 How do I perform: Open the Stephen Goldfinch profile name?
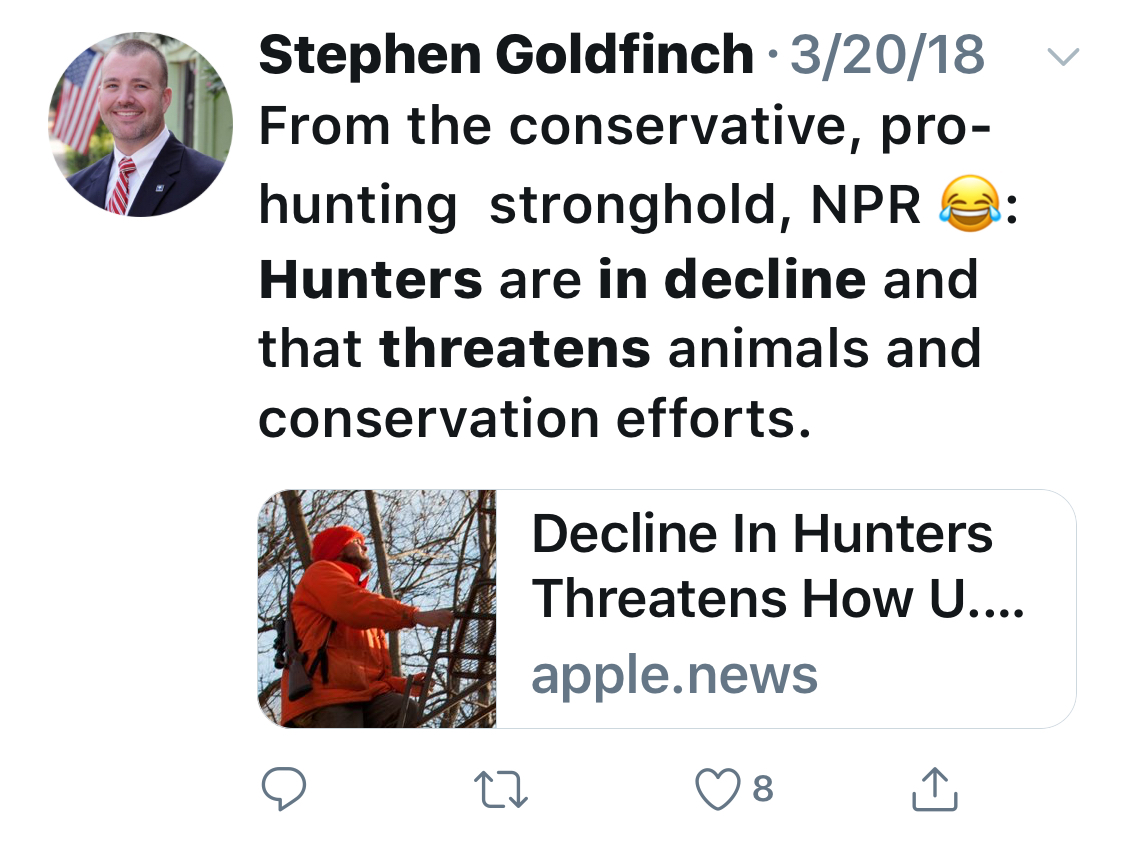coord(505,56)
